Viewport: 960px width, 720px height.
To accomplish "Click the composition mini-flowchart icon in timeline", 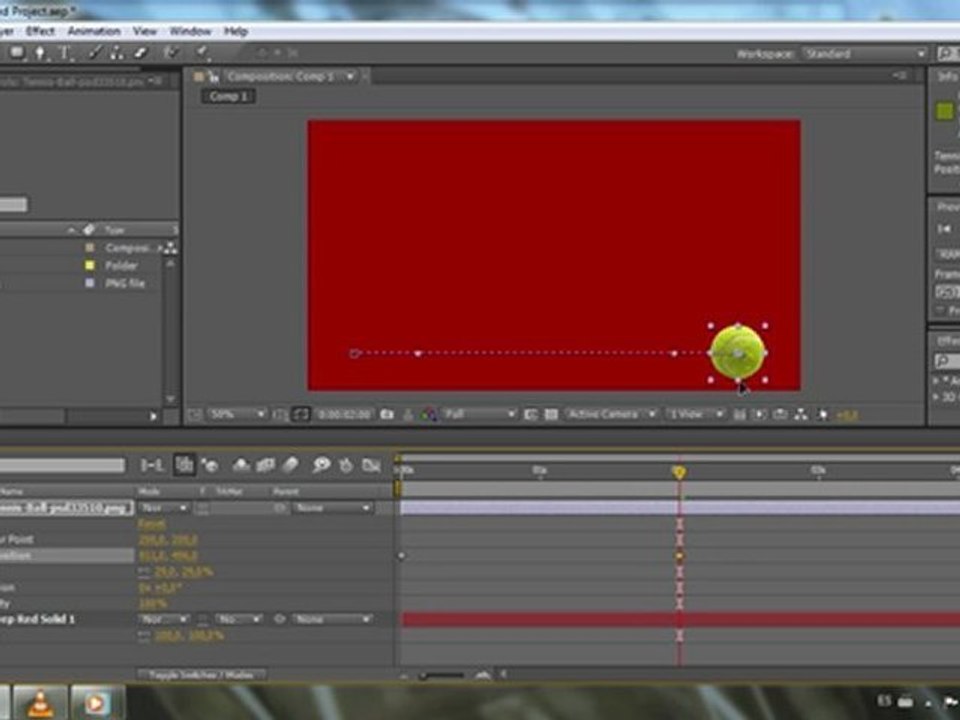I will [x=151, y=466].
